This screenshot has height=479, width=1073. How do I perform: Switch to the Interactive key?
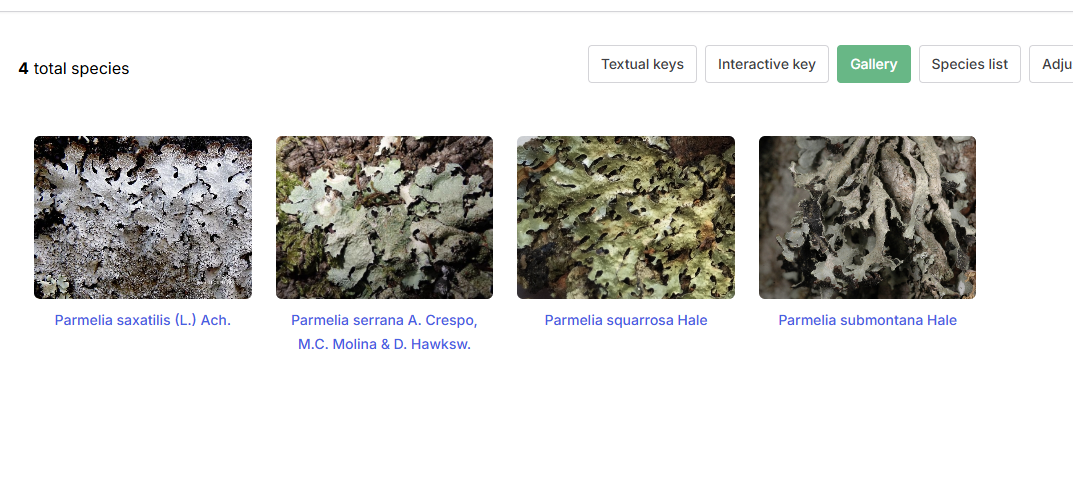pyautogui.click(x=767, y=64)
